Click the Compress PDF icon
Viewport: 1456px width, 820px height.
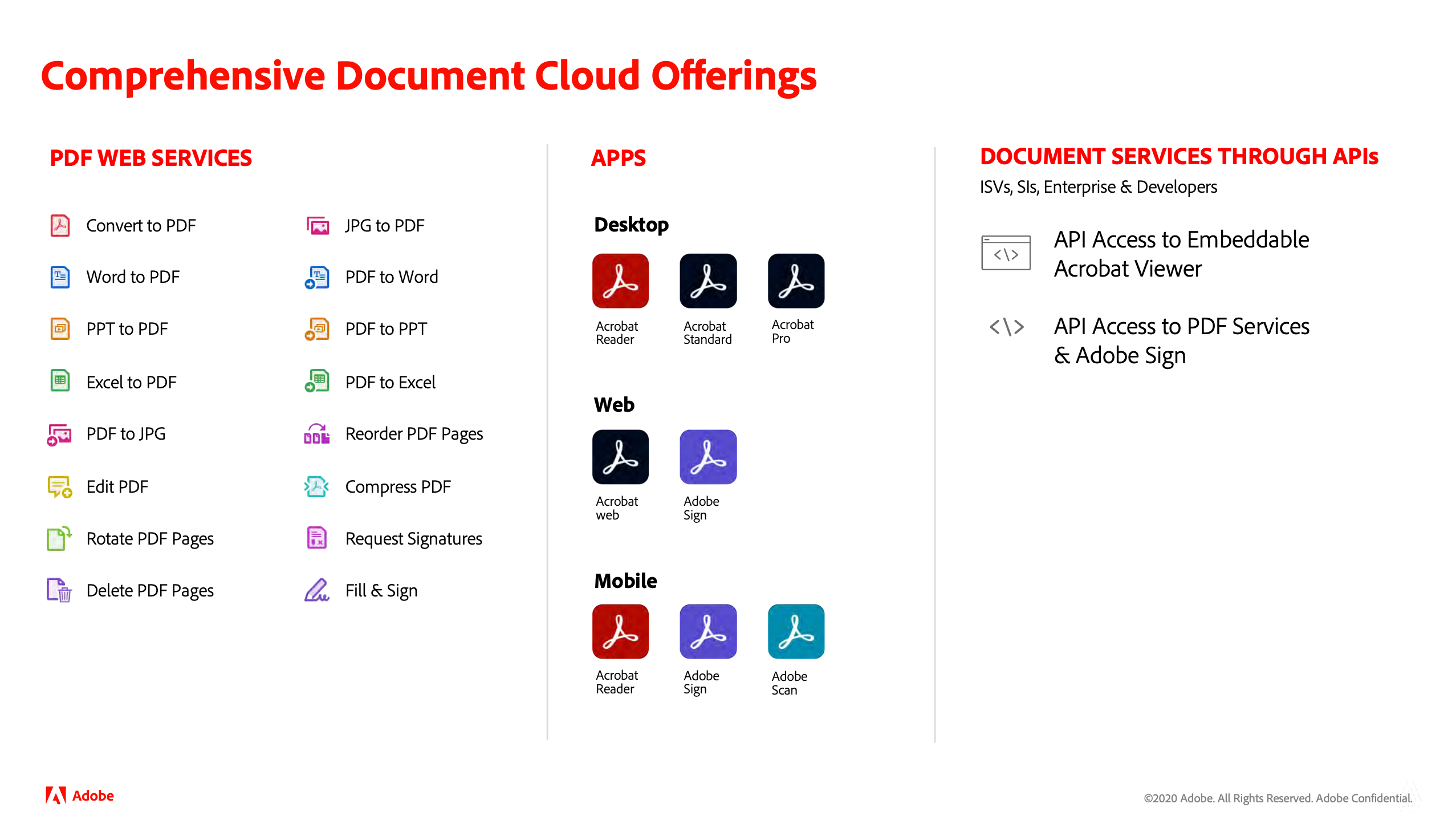click(316, 486)
